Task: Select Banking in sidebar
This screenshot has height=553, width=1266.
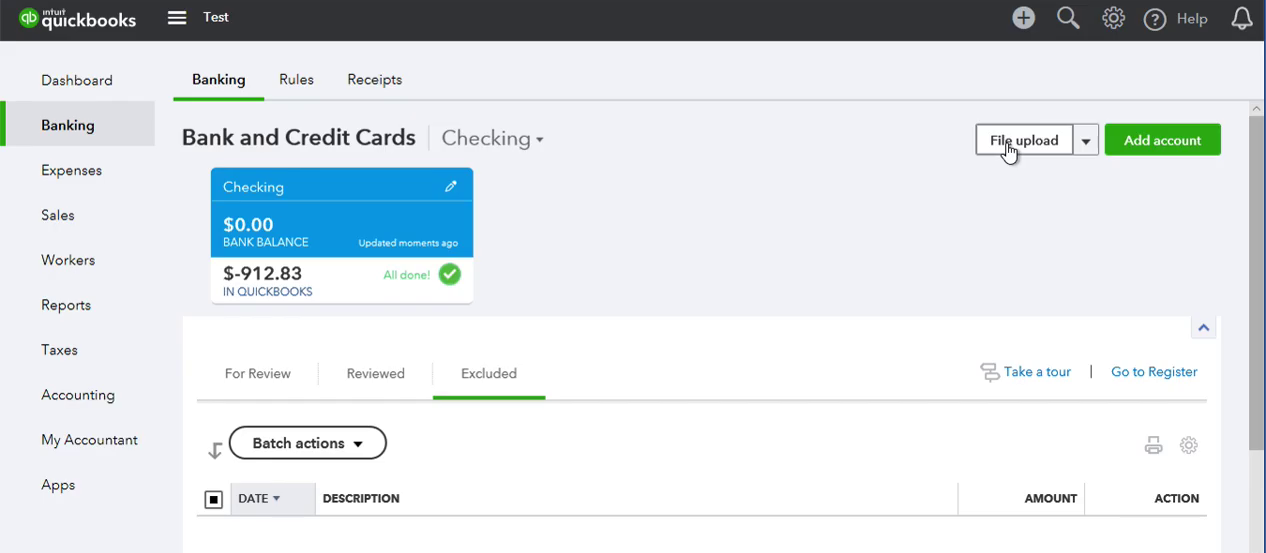Action: (77, 125)
